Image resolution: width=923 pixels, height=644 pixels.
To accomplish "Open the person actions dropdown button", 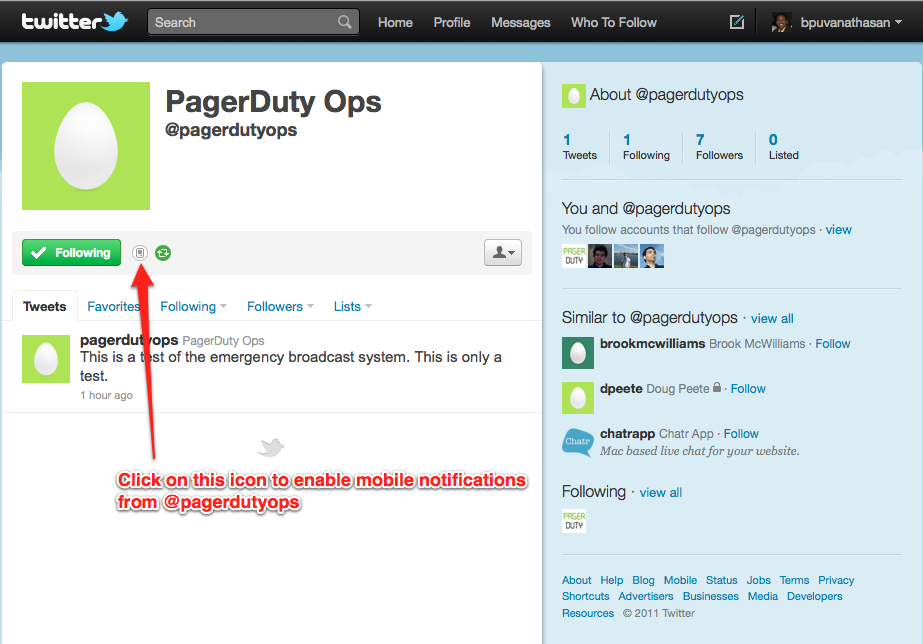I will [502, 253].
